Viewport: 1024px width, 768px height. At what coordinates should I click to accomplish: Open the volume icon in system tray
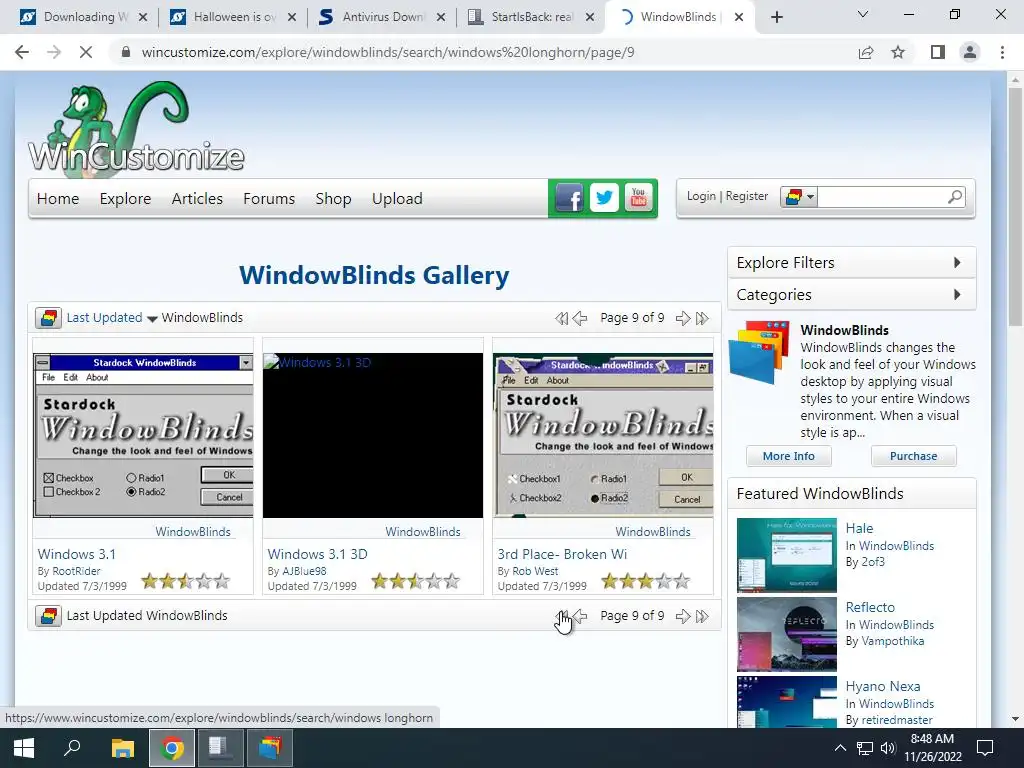[888, 748]
